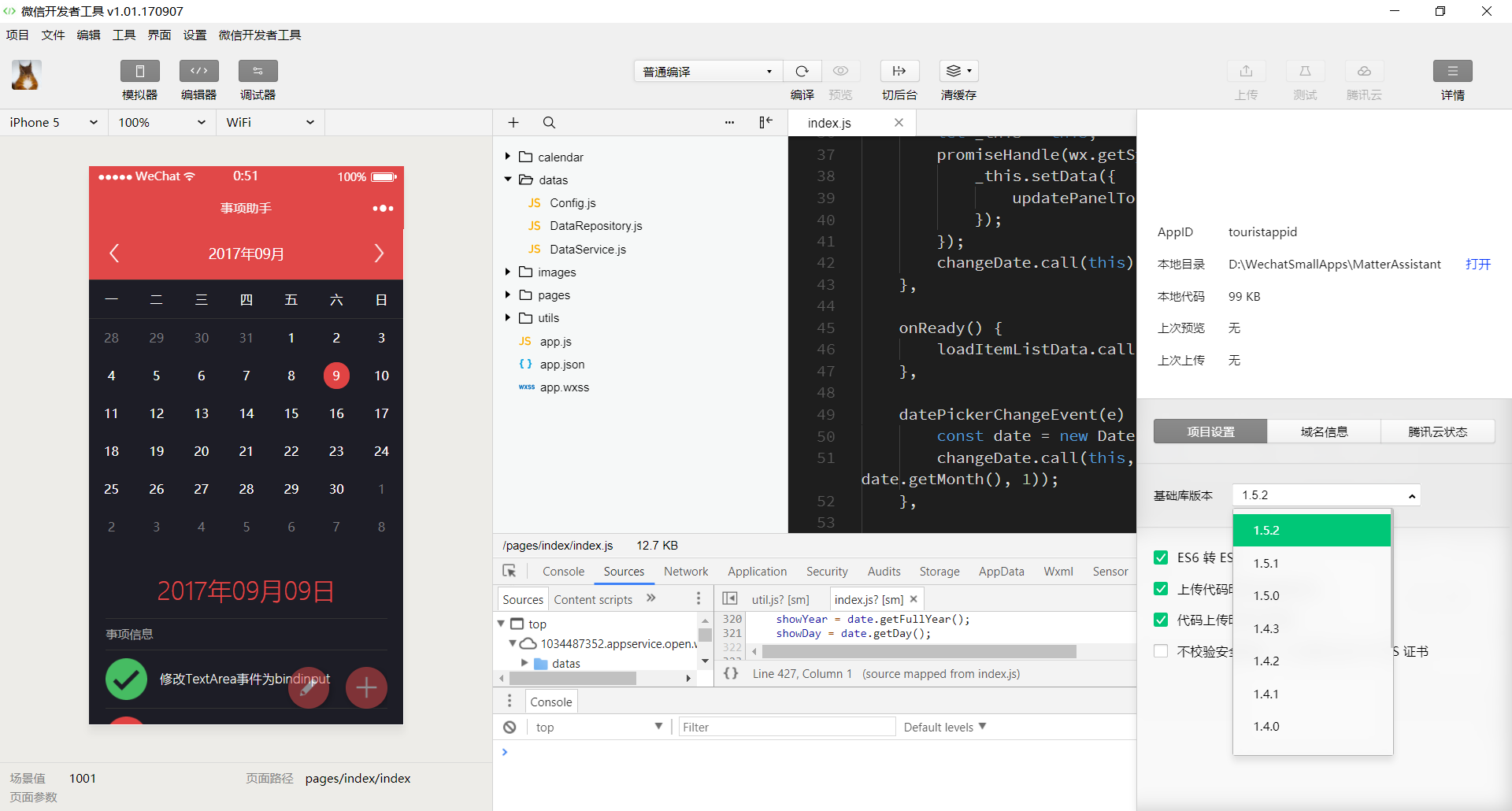The height and width of the screenshot is (811, 1512).
Task: Toggle the simulator panel button
Action: click(x=139, y=71)
